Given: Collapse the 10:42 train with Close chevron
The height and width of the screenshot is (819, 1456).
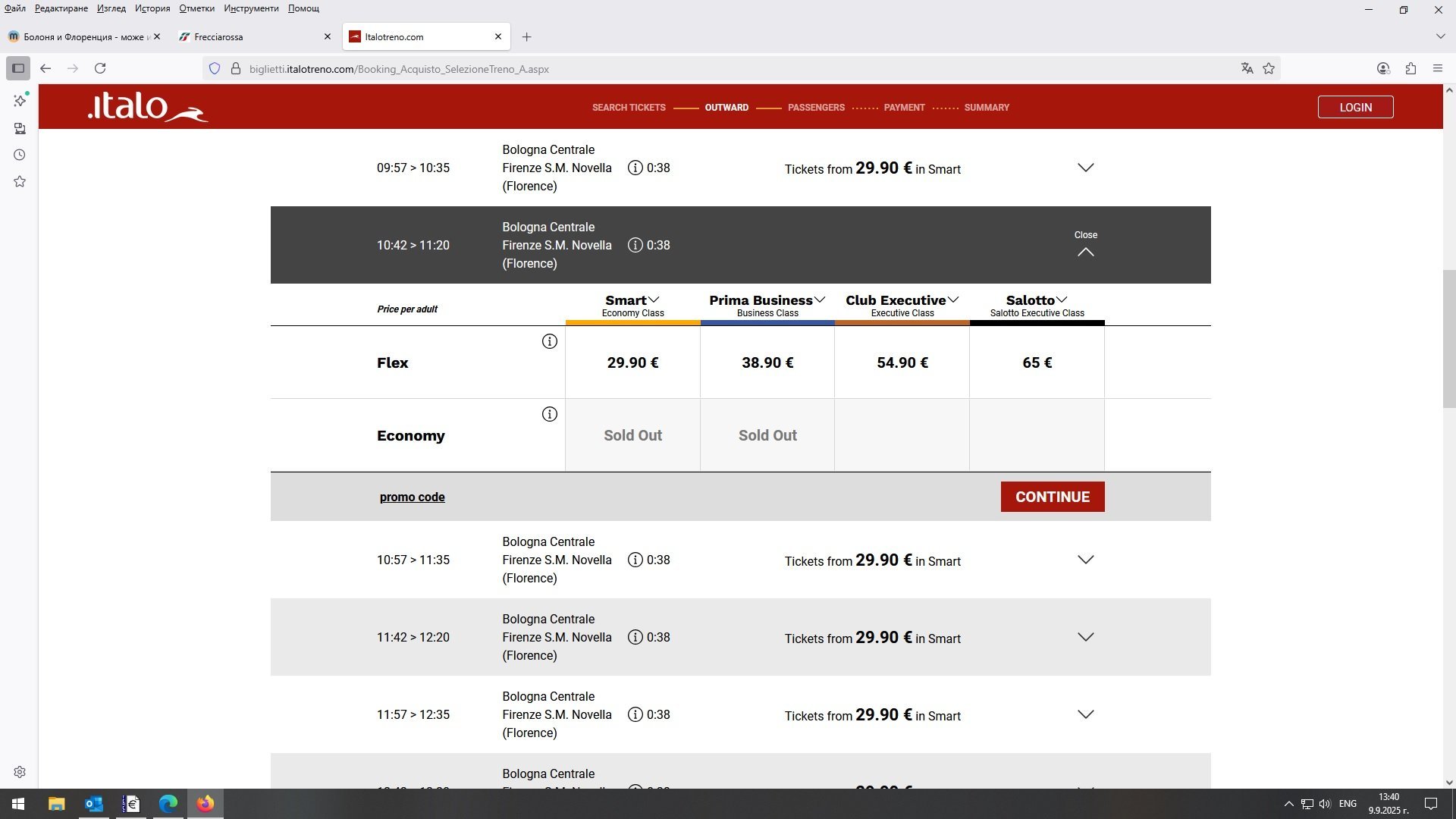Looking at the screenshot, I should 1085,252.
